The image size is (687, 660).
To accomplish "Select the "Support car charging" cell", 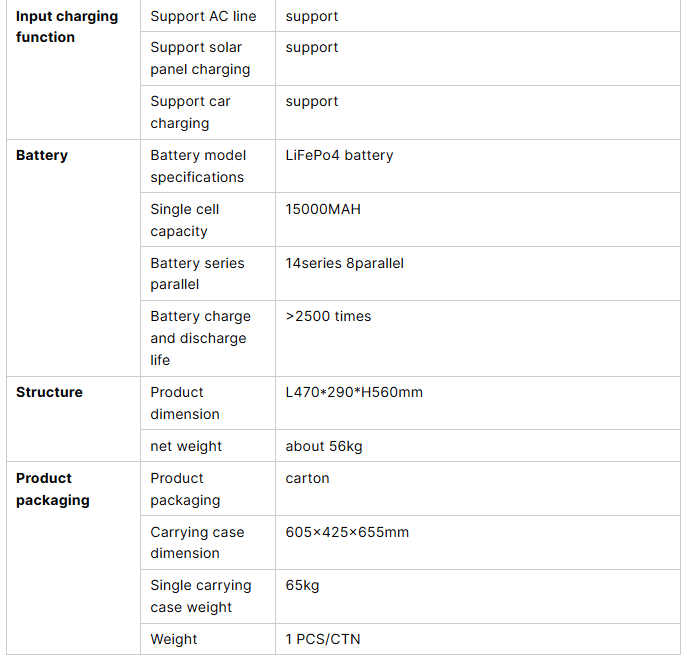I will [x=190, y=112].
